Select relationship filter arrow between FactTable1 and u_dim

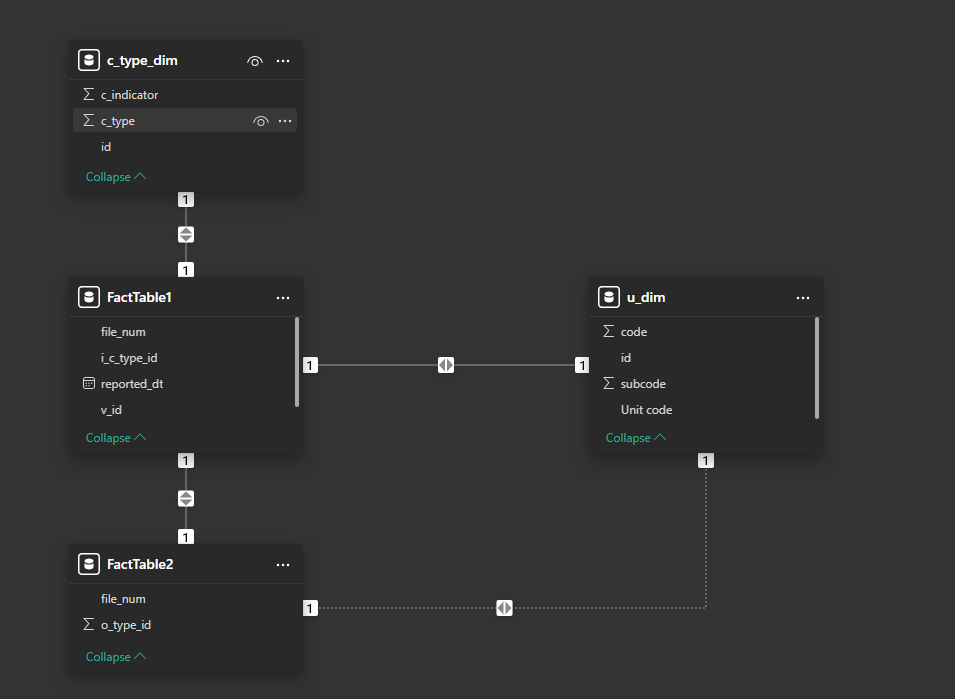coord(446,365)
